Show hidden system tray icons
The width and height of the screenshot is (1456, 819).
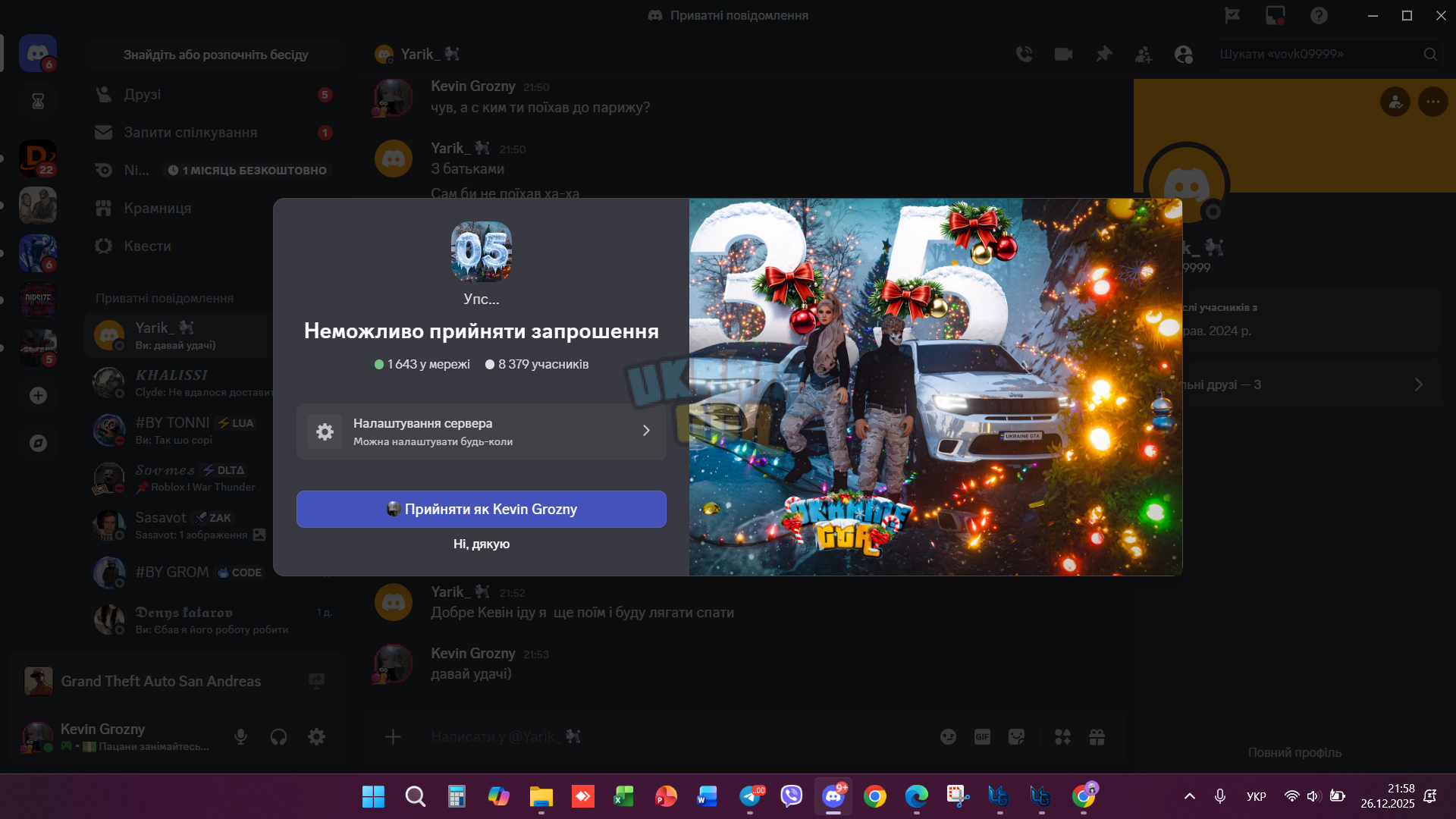pyautogui.click(x=1189, y=796)
